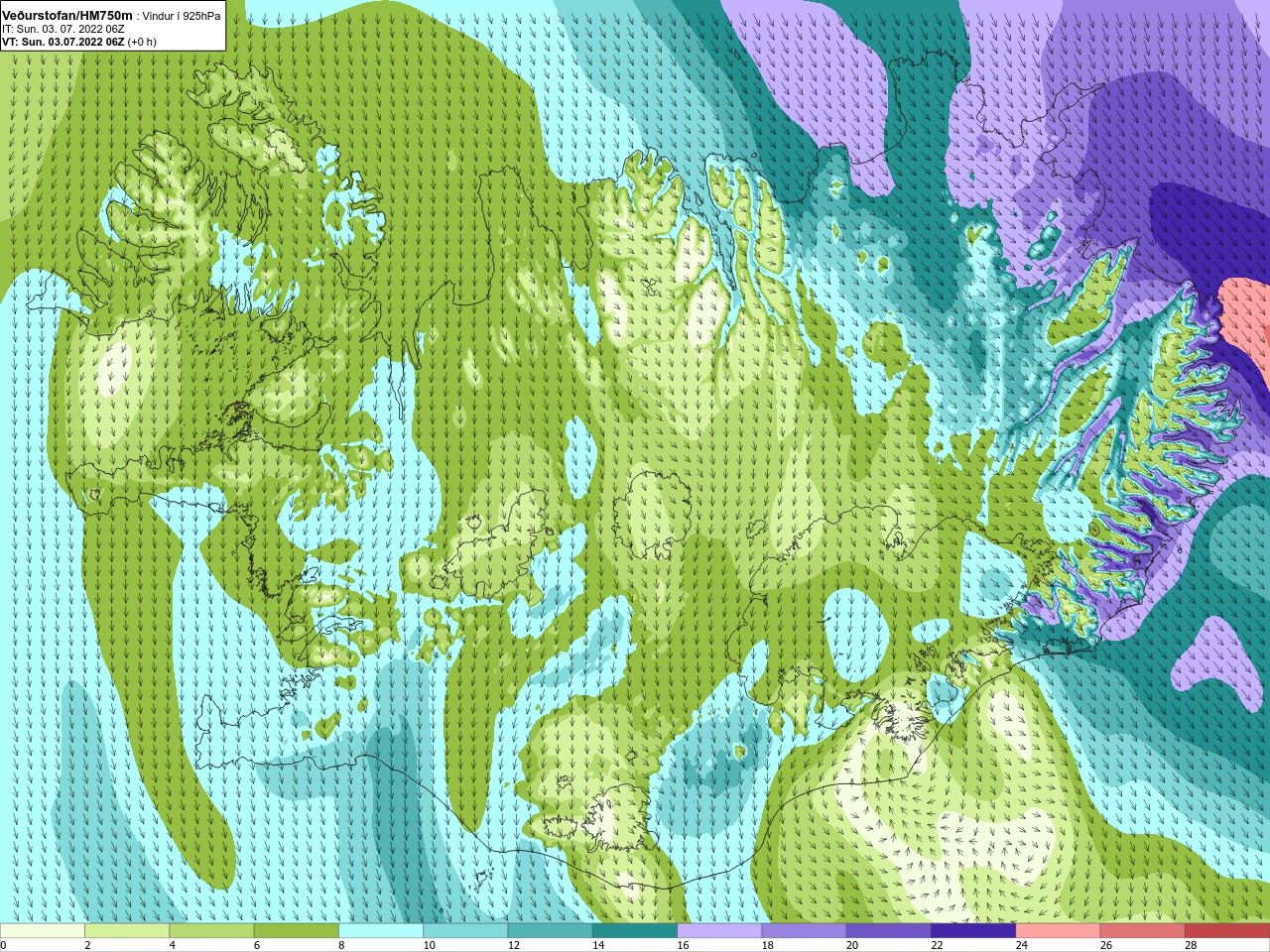Select the 4–6 medium green legend swatch
Viewport: 1270px width, 952px height.
[211, 931]
